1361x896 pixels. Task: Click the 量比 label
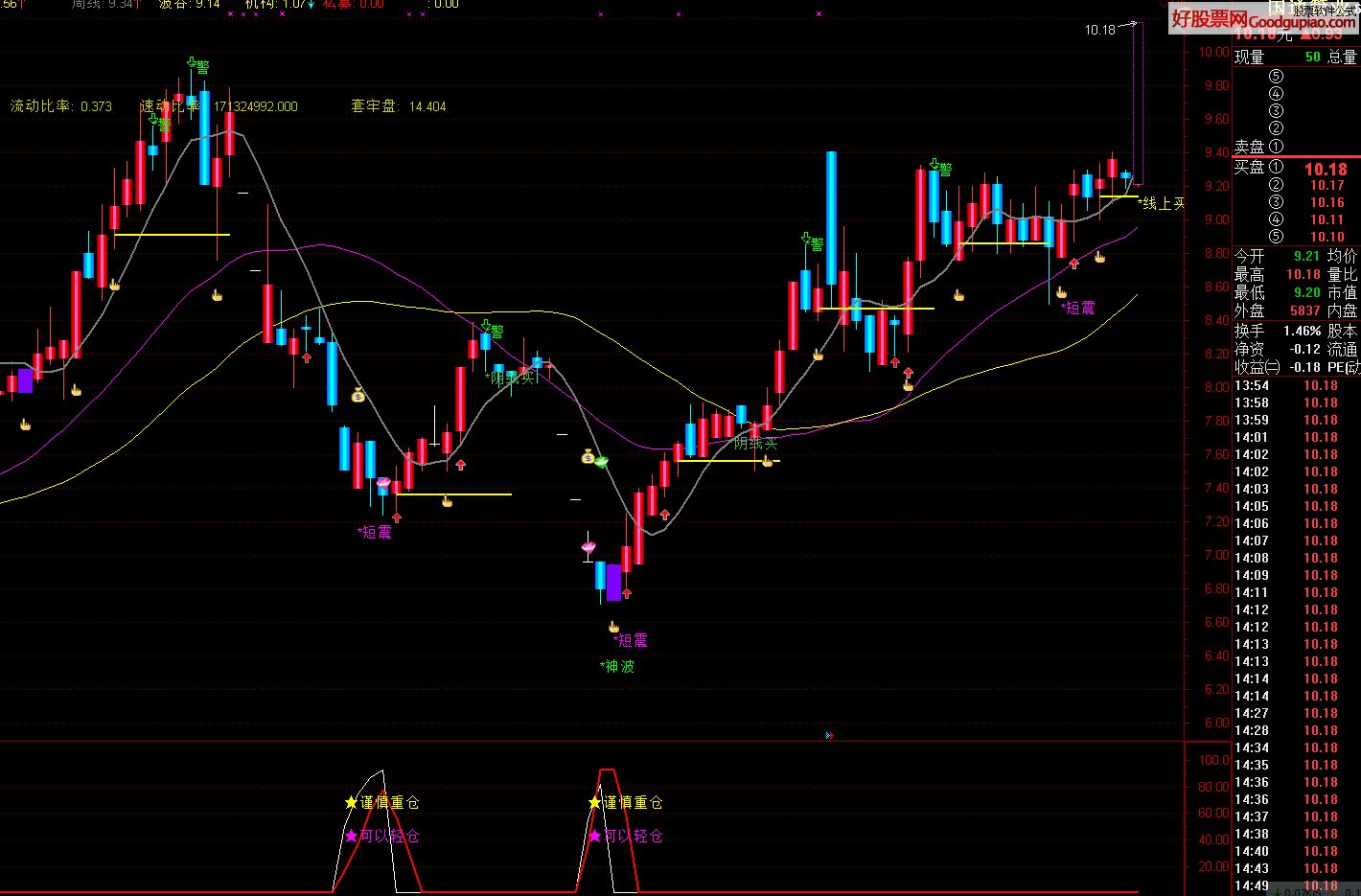[x=1343, y=274]
